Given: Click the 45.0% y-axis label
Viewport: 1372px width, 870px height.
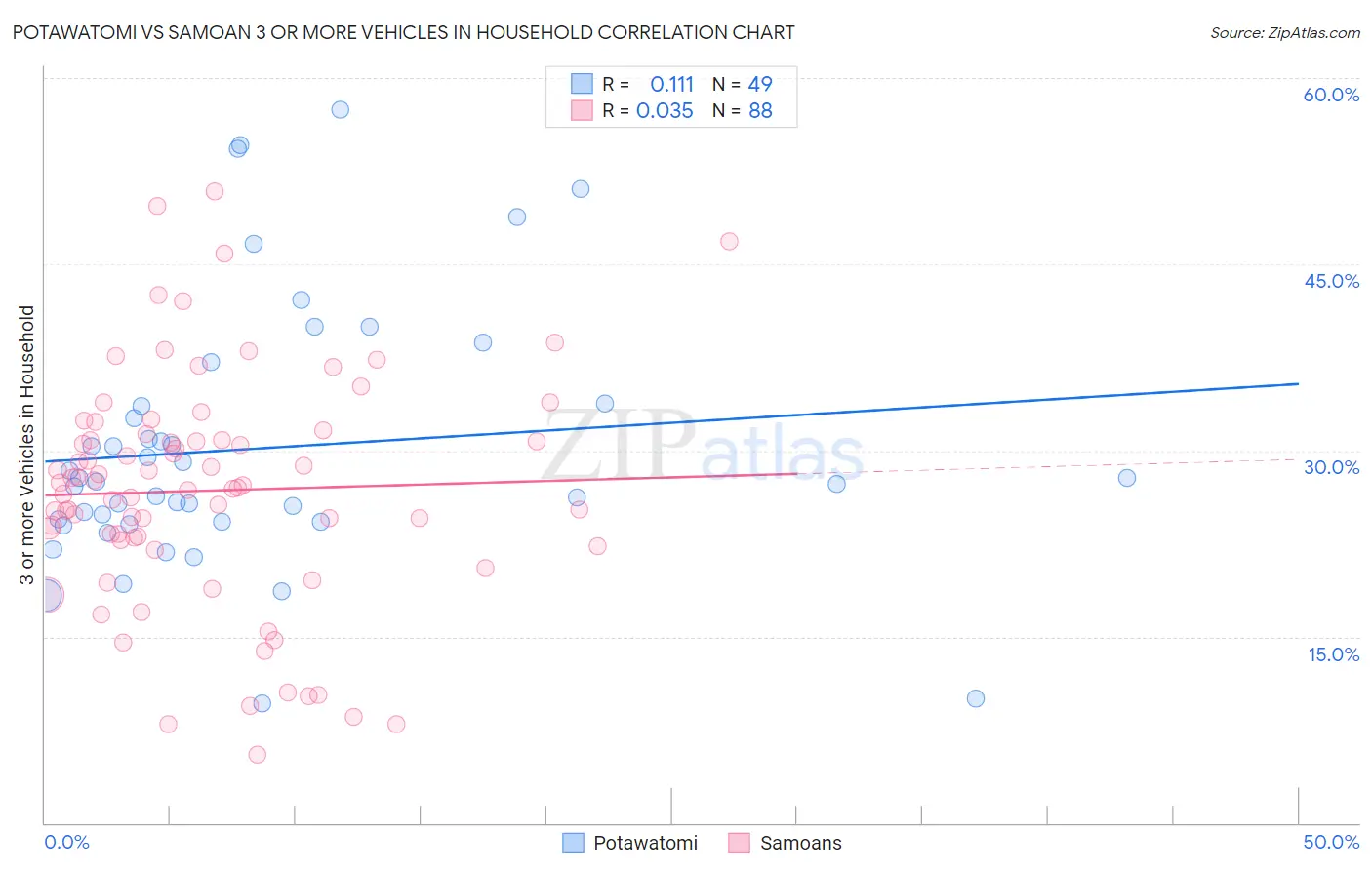Looking at the screenshot, I should (x=1331, y=281).
